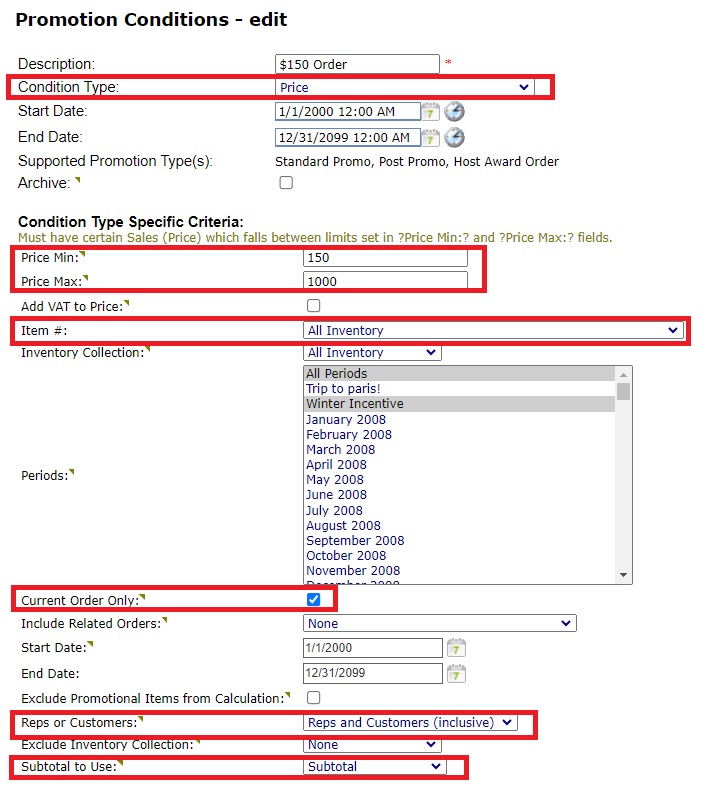Click the Description text field
This screenshot has height=792, width=708.
(x=357, y=65)
